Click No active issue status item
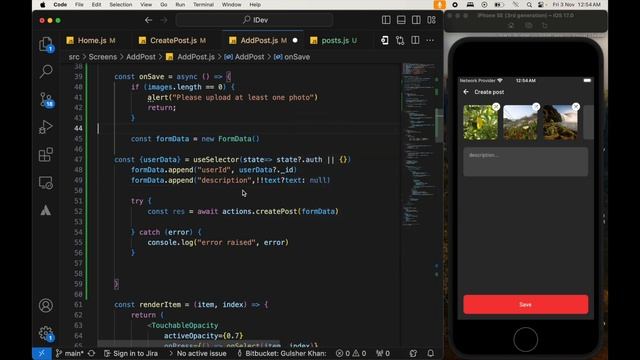The width and height of the screenshot is (640, 360). click(198, 353)
